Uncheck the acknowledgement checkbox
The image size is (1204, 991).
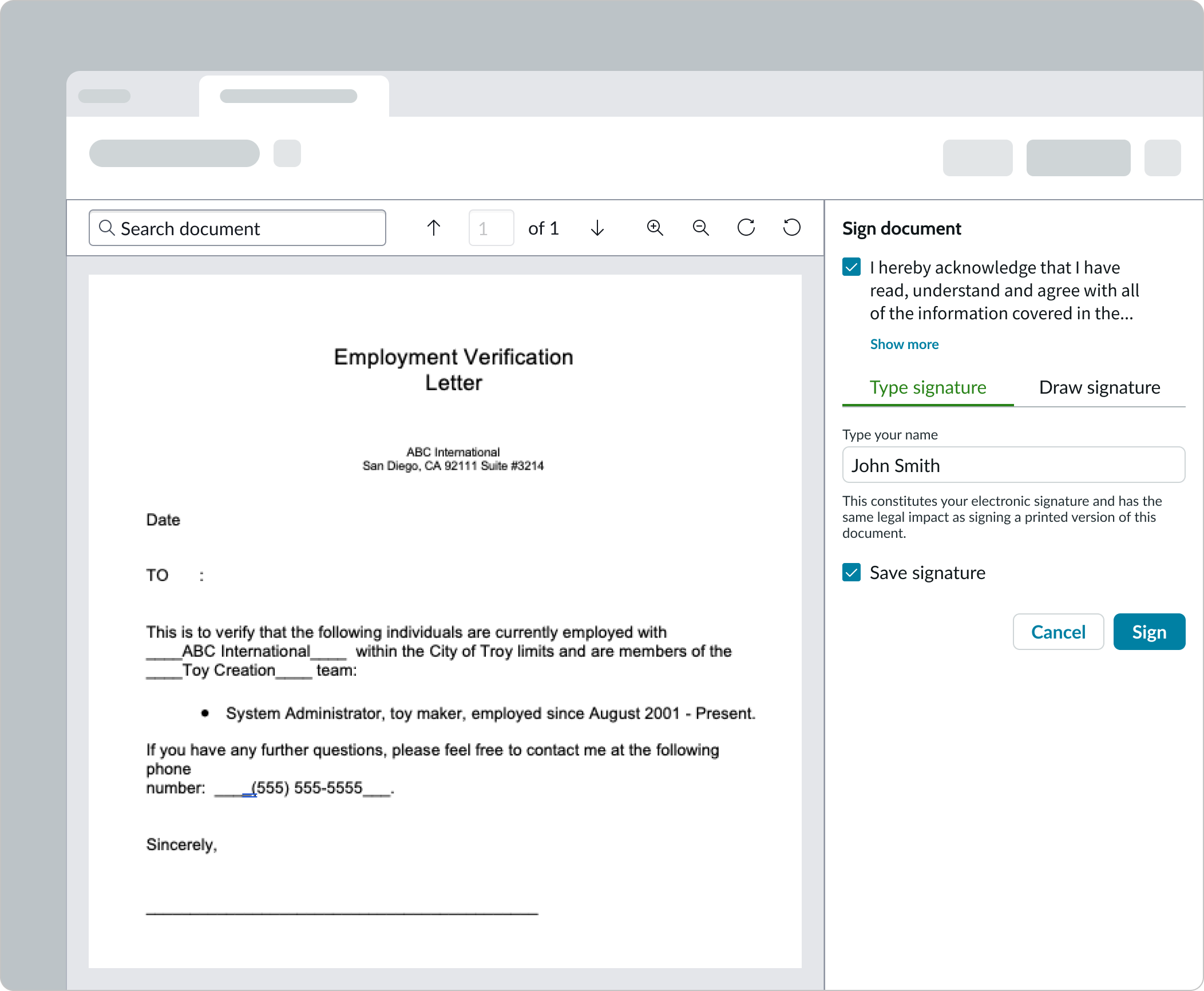coord(851,267)
